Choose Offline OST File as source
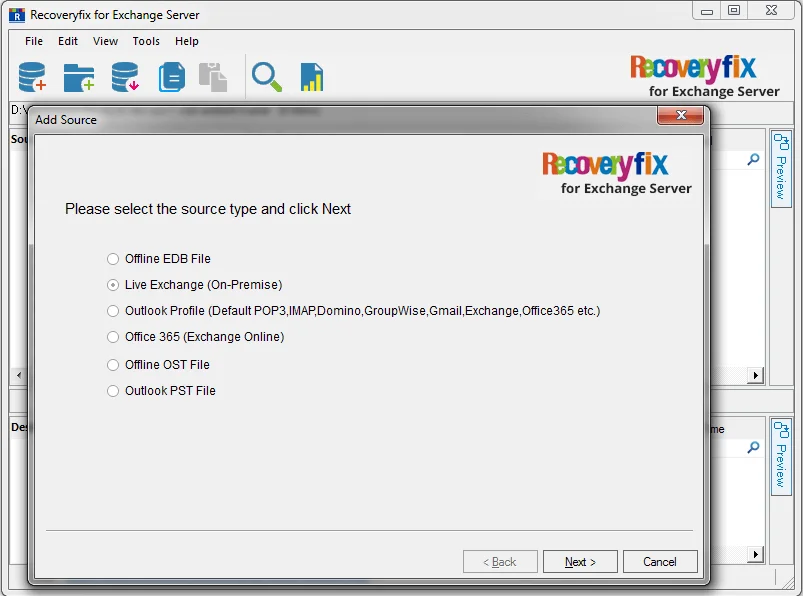This screenshot has width=803, height=596. coord(158,365)
